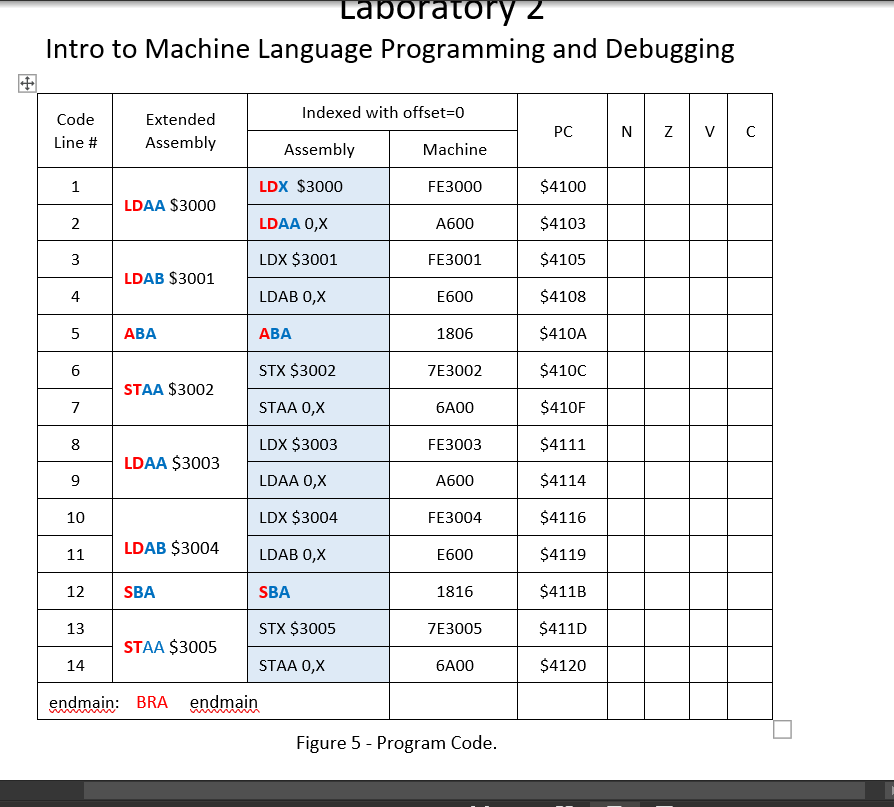Click the heading 'Intro to Machine Language Programming and Debugging'
This screenshot has height=807, width=894.
coord(390,48)
